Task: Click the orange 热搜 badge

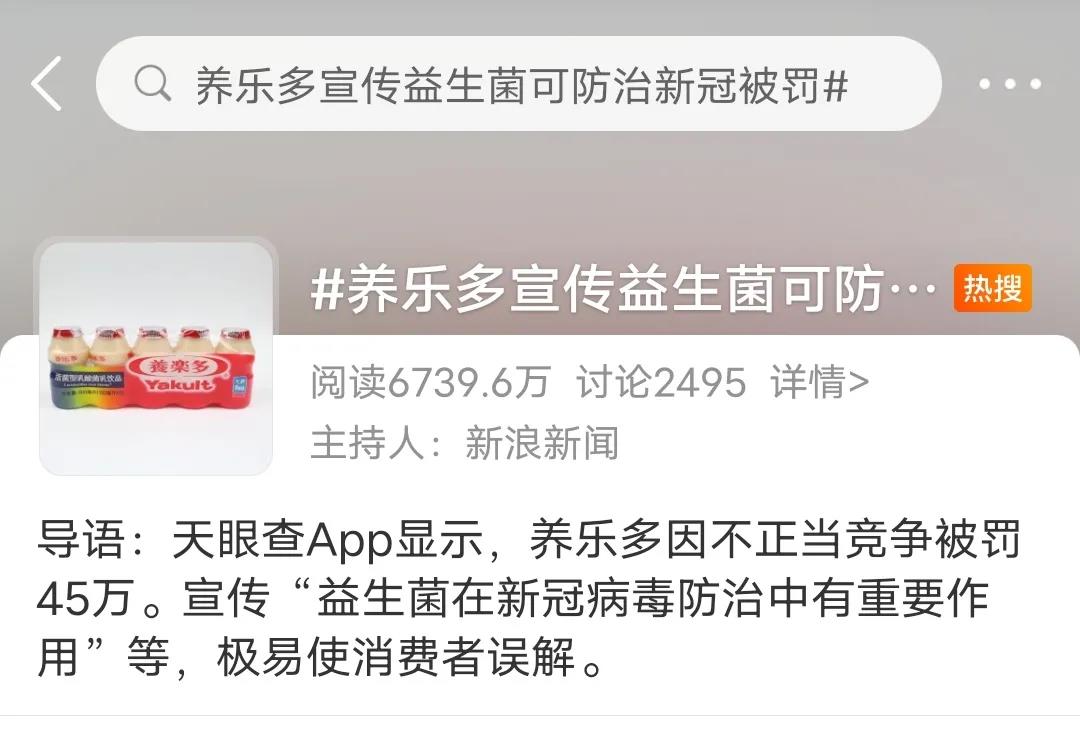Action: point(993,288)
